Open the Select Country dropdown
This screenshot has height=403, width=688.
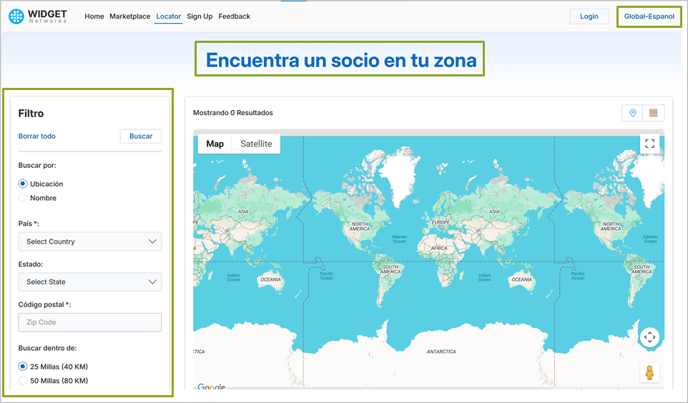tap(90, 241)
